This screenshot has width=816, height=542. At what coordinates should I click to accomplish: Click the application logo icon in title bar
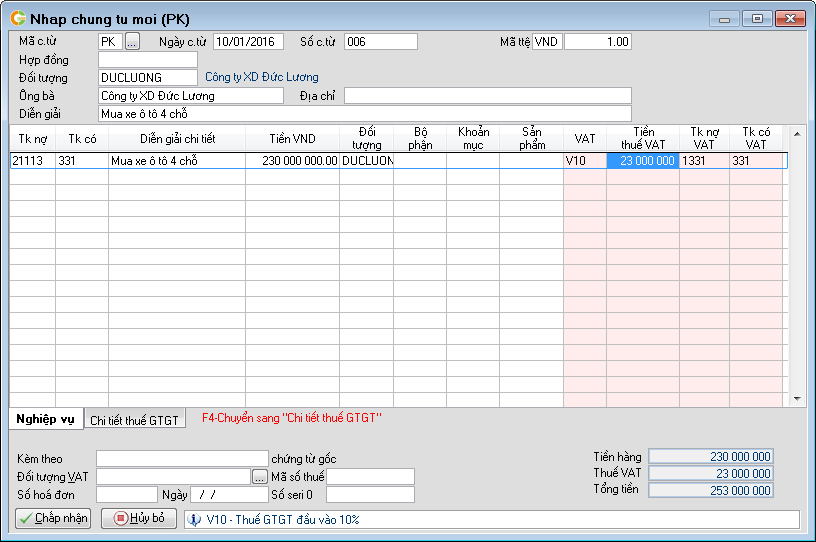point(18,18)
